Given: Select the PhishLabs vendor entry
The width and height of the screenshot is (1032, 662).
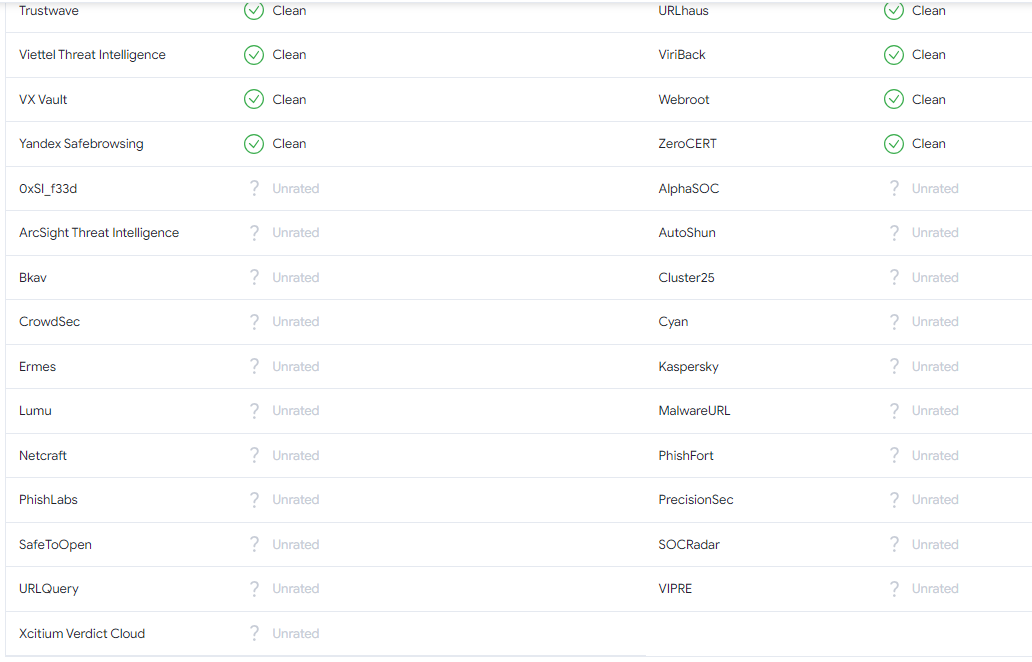Looking at the screenshot, I should 48,500.
